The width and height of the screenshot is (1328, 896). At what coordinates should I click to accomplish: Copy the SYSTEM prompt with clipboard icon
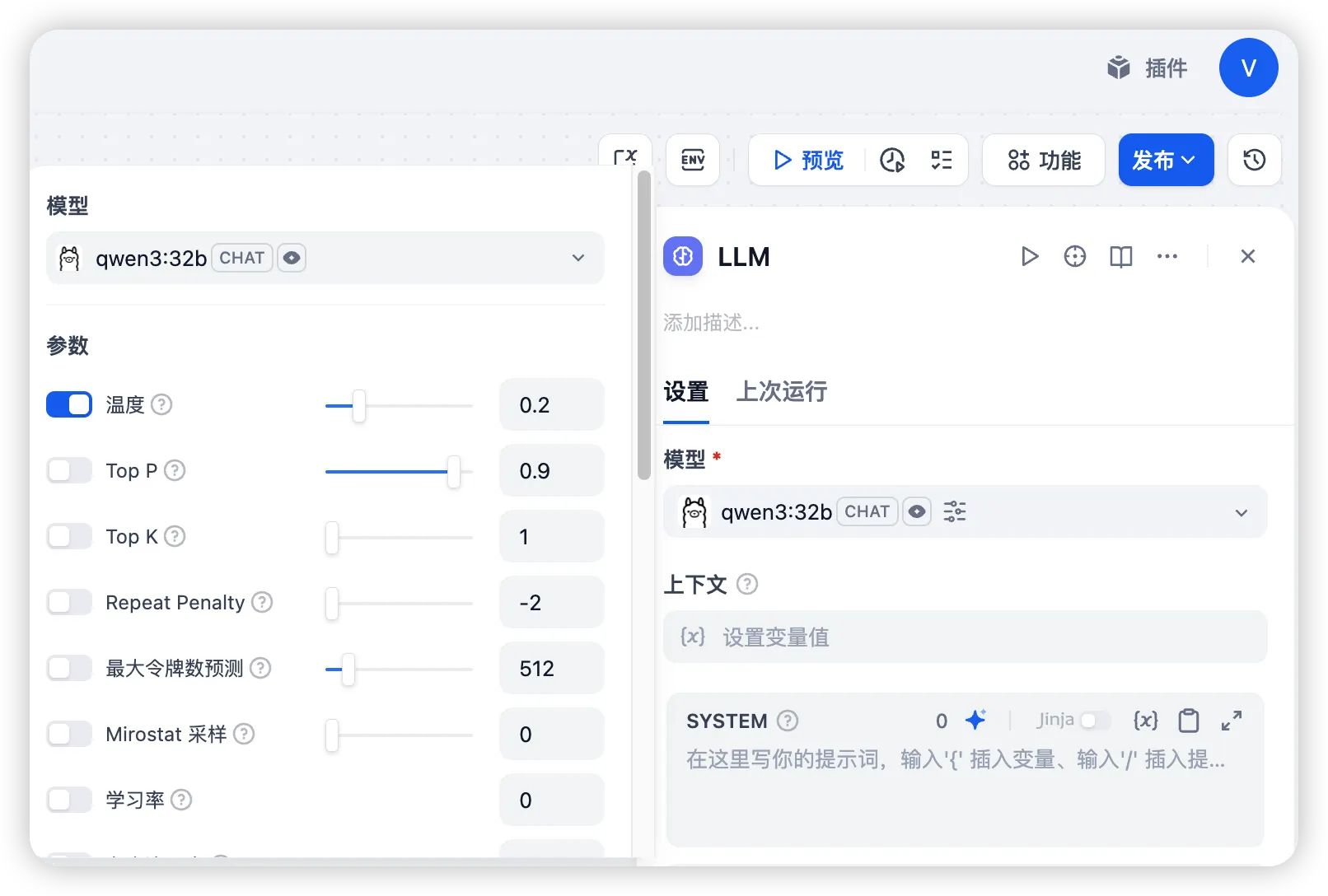point(1188,721)
